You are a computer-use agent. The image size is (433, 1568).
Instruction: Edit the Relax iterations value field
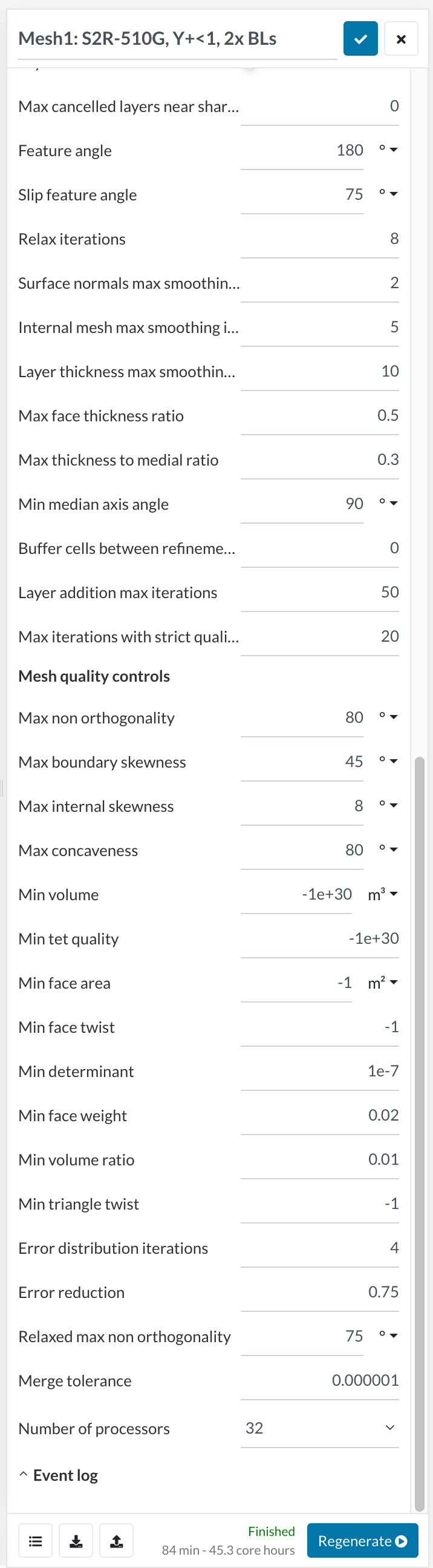tap(319, 239)
